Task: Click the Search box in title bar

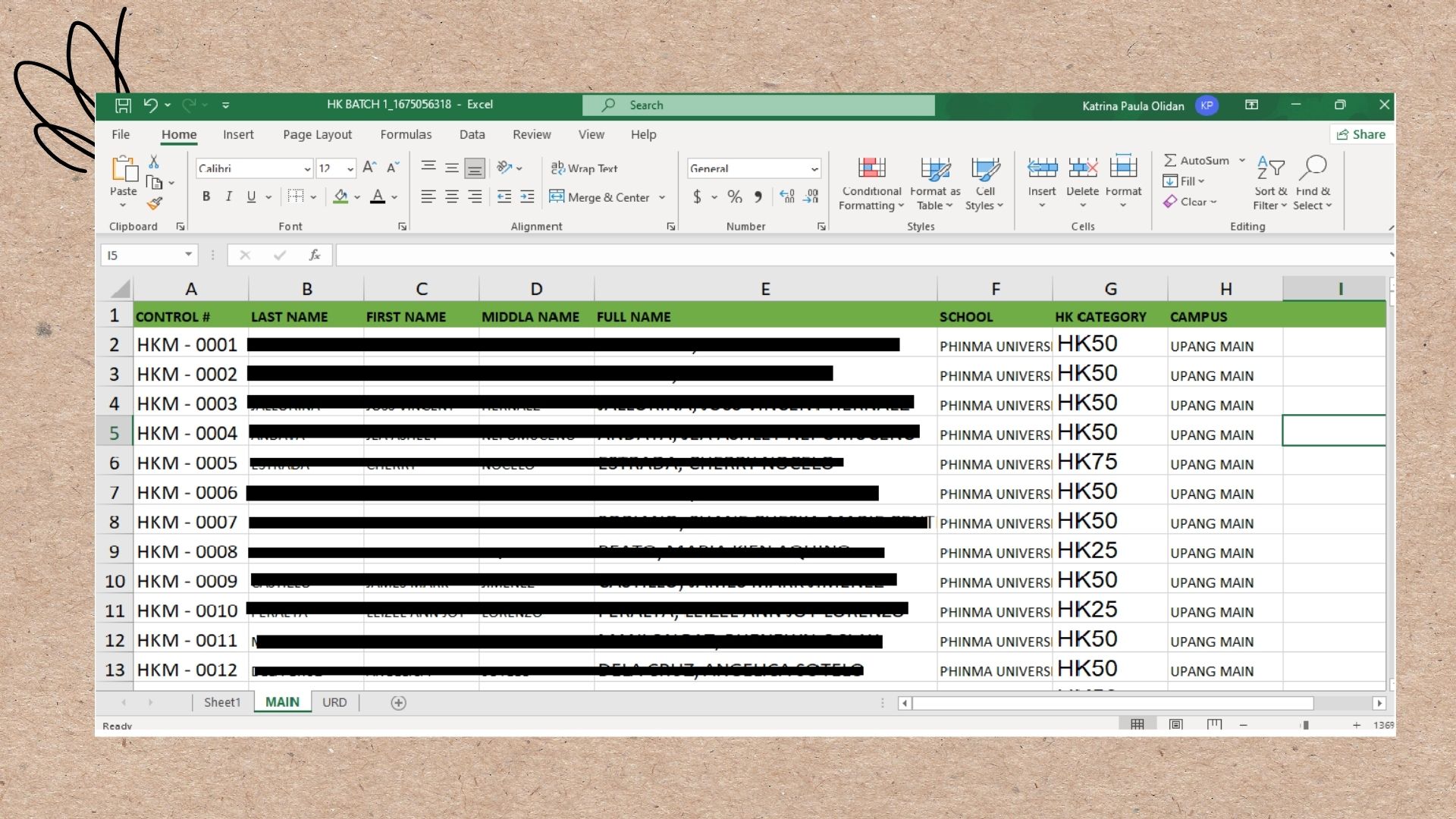Action: (758, 105)
